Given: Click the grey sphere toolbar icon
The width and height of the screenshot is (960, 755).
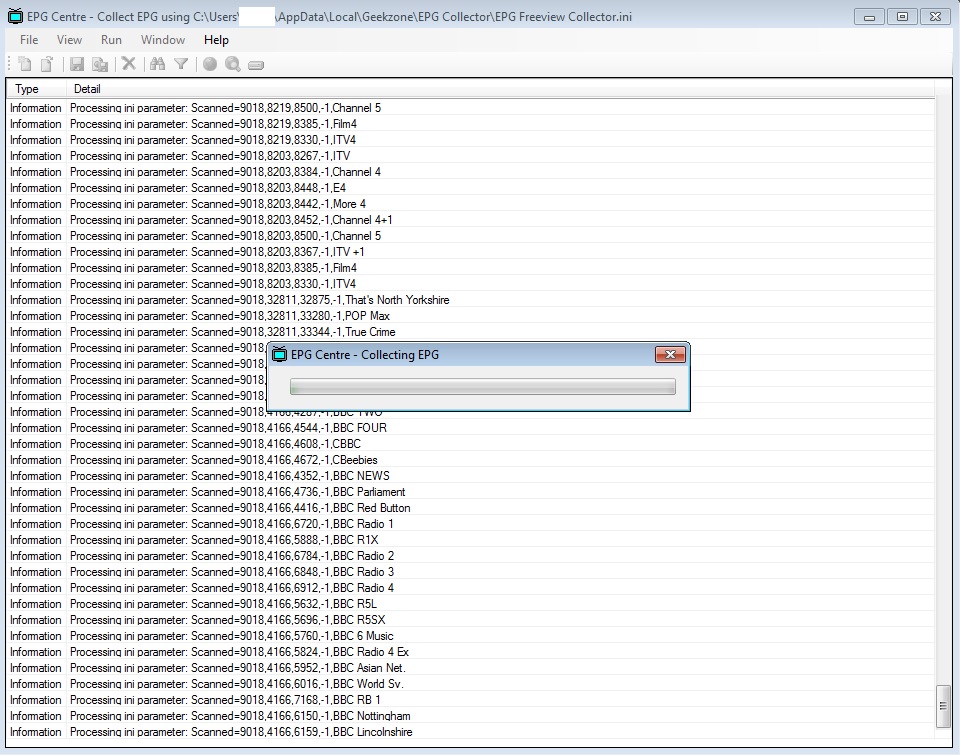Looking at the screenshot, I should point(210,64).
